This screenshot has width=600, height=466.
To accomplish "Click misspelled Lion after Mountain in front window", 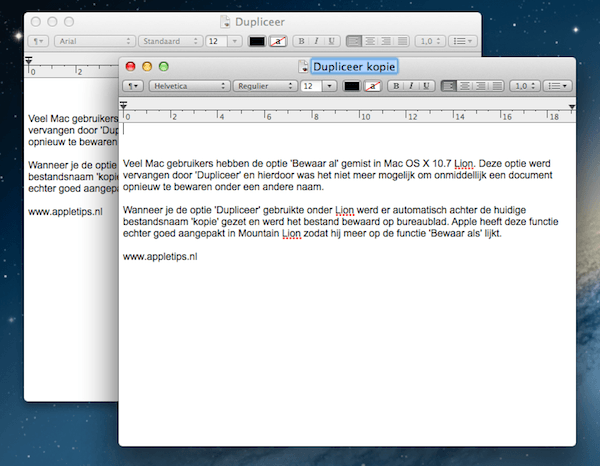I will [x=292, y=233].
